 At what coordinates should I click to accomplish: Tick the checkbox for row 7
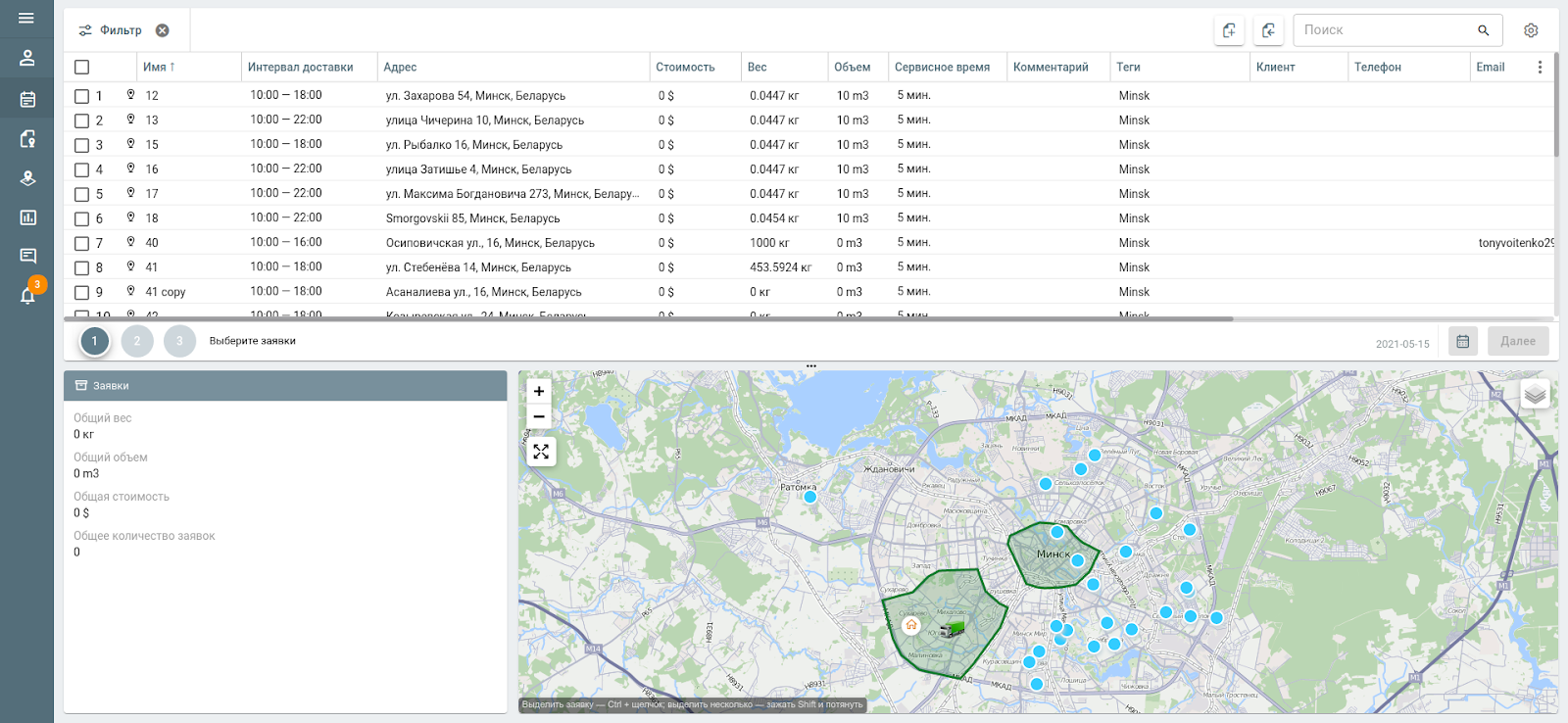point(82,243)
